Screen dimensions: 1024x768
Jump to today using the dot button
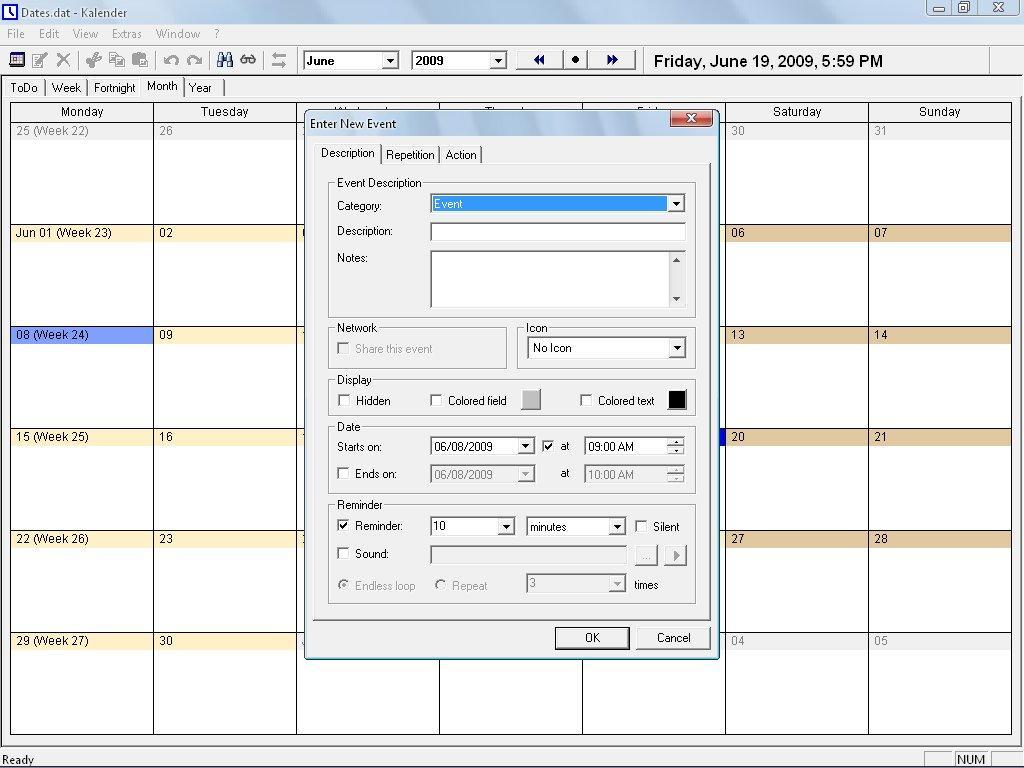[x=575, y=60]
